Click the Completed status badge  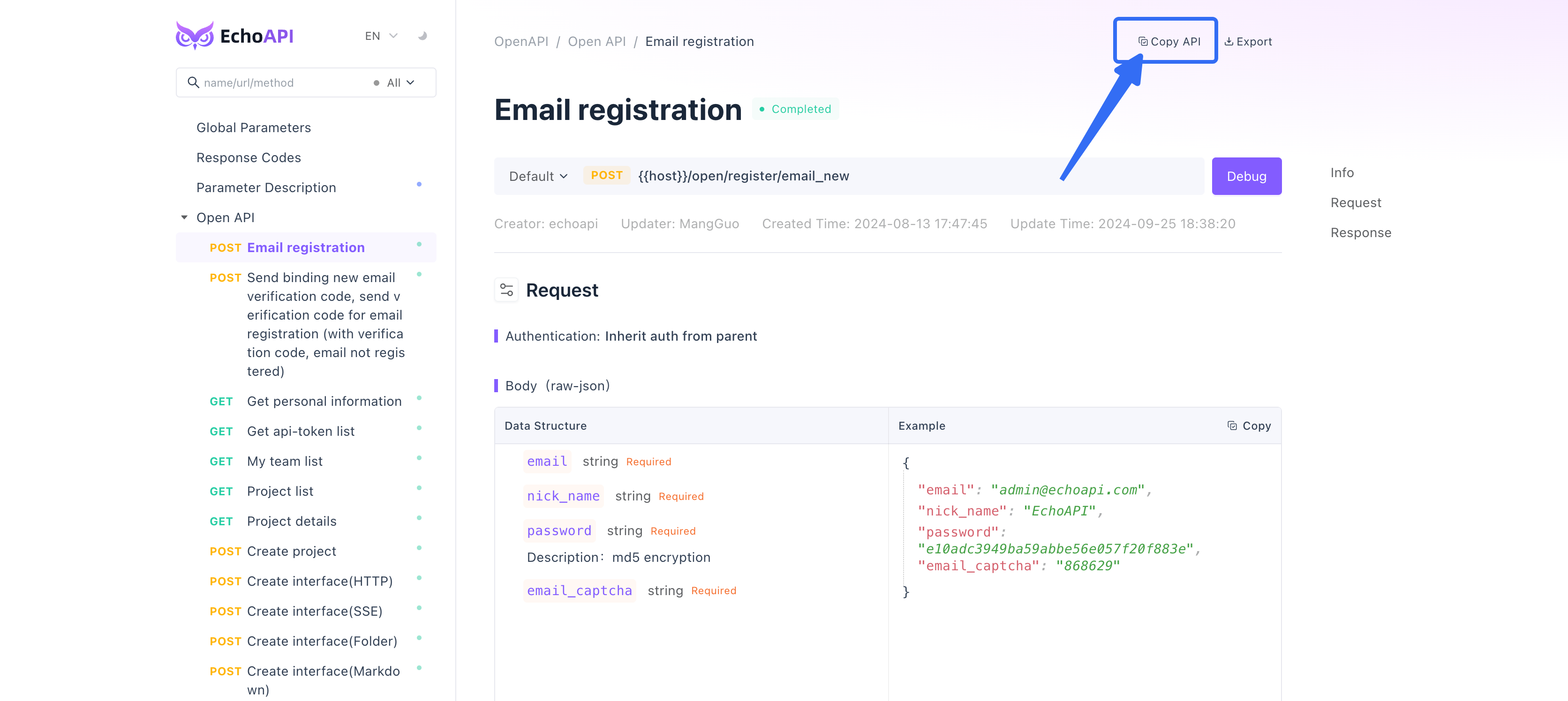pyautogui.click(x=795, y=109)
